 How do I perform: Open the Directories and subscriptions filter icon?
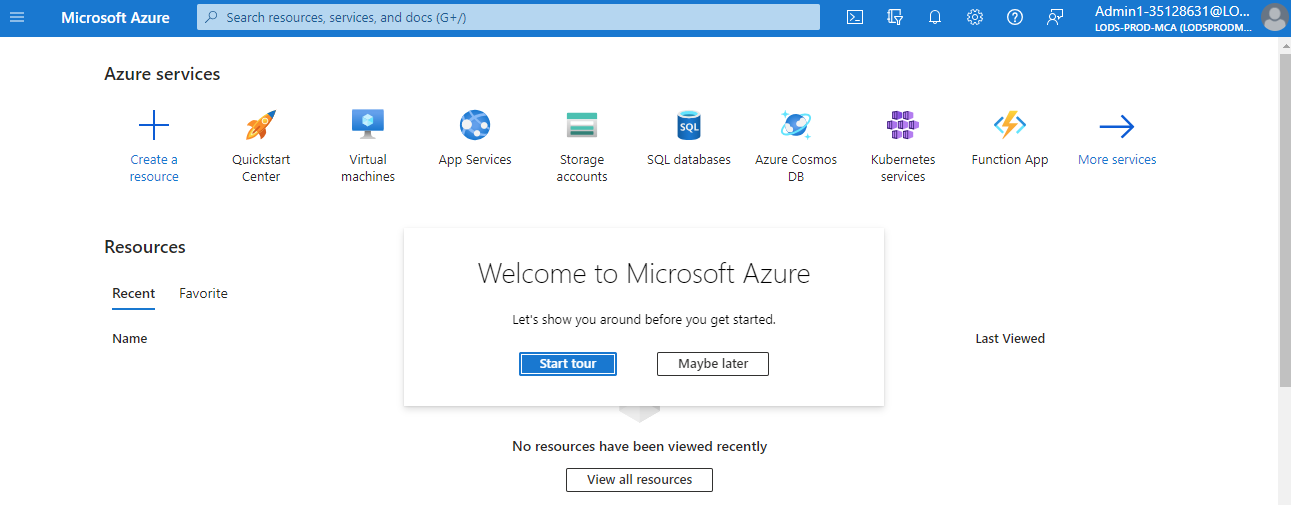click(x=895, y=17)
